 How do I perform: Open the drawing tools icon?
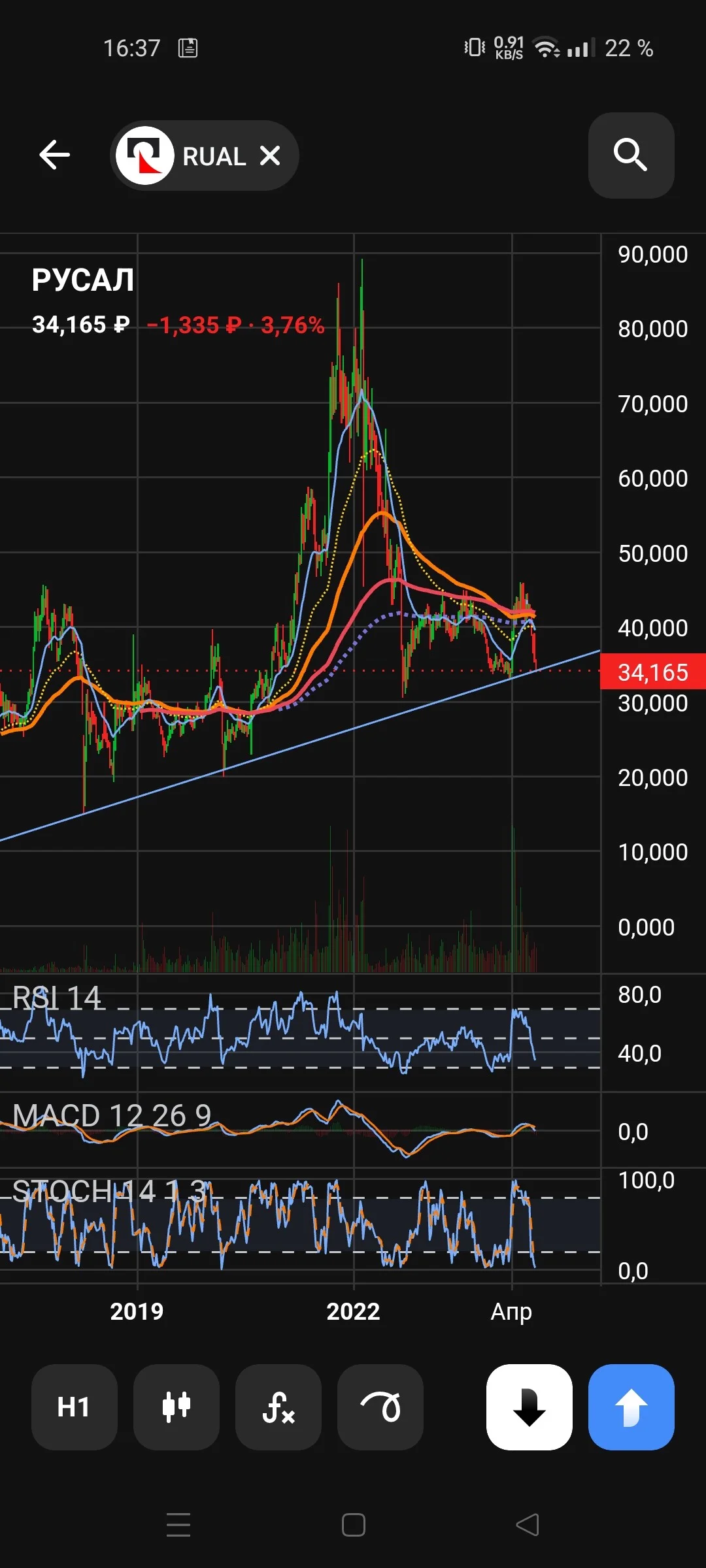(x=380, y=1407)
